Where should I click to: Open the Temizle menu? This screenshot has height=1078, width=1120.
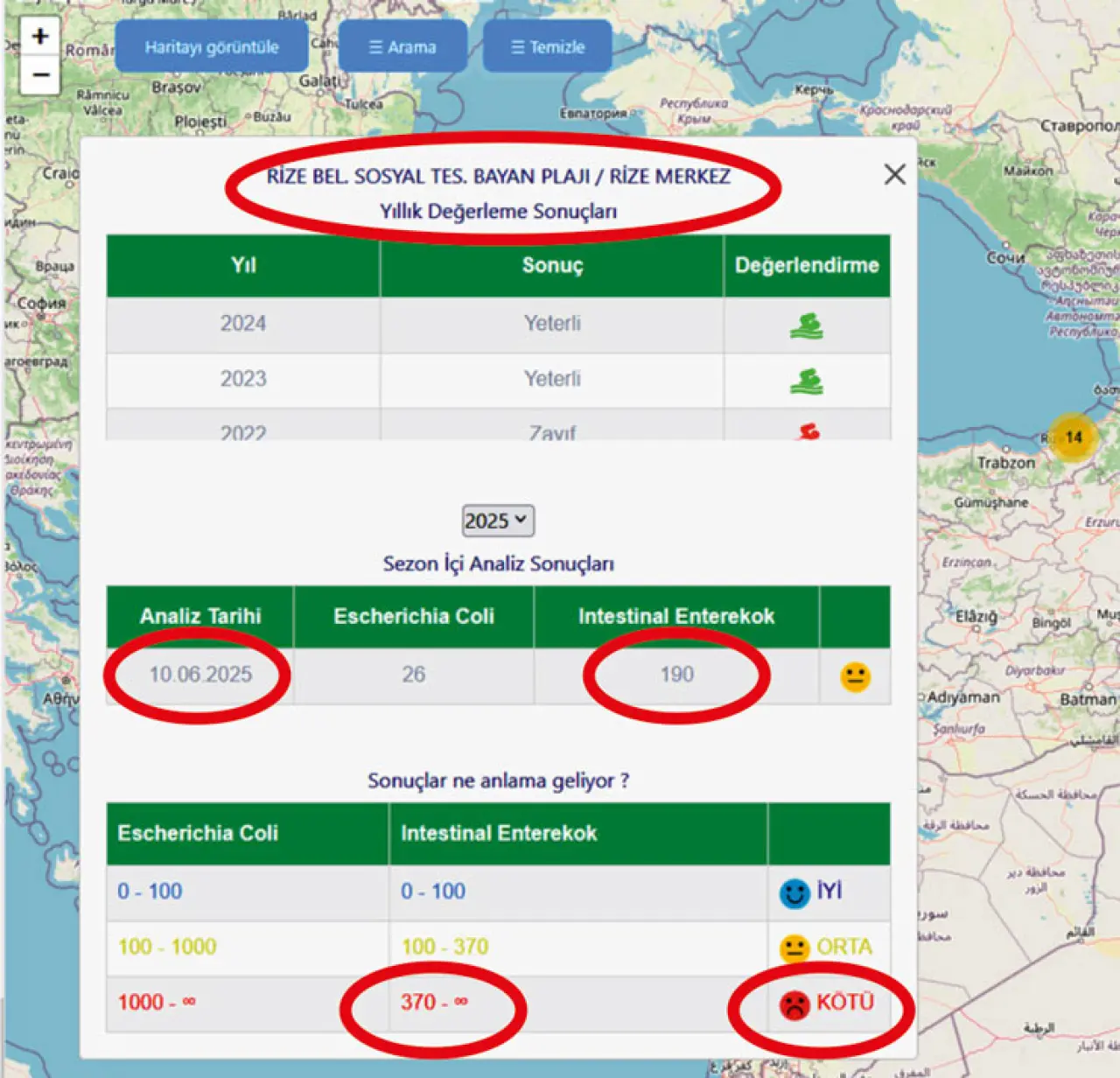click(x=548, y=47)
